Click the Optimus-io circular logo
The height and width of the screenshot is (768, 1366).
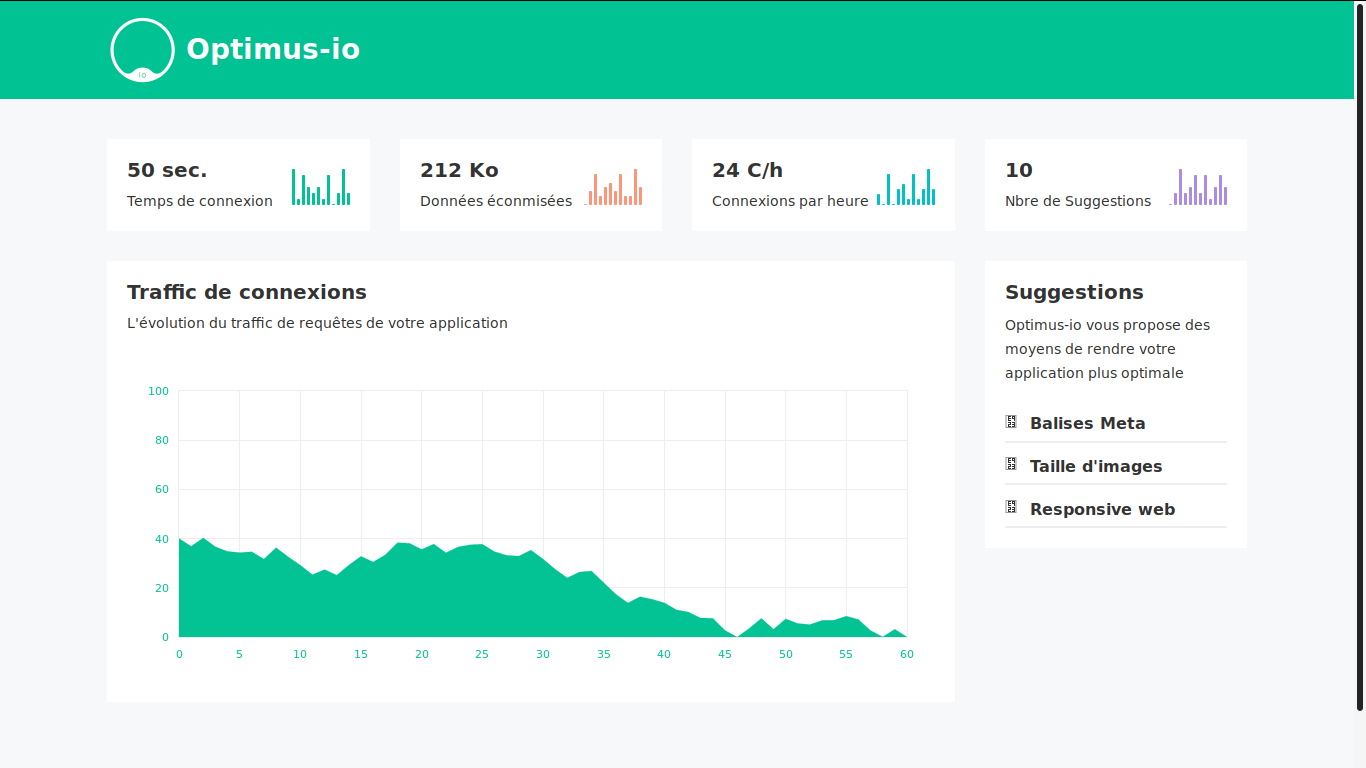pos(142,50)
